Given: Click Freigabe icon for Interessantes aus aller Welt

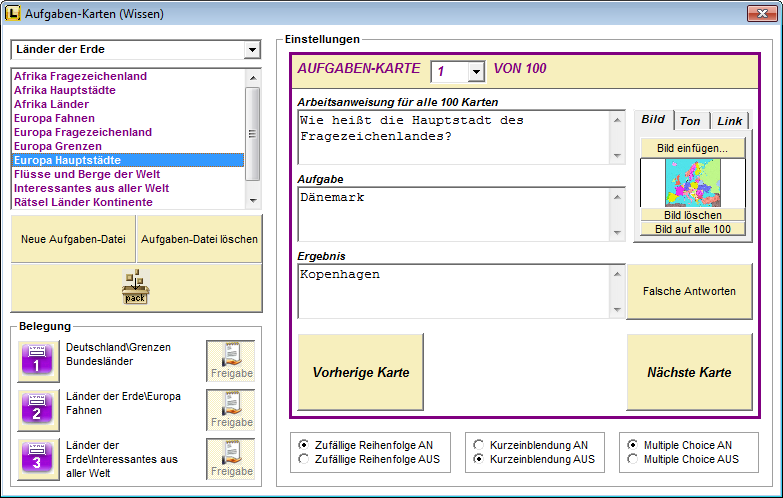Looking at the screenshot, I should click(231, 459).
